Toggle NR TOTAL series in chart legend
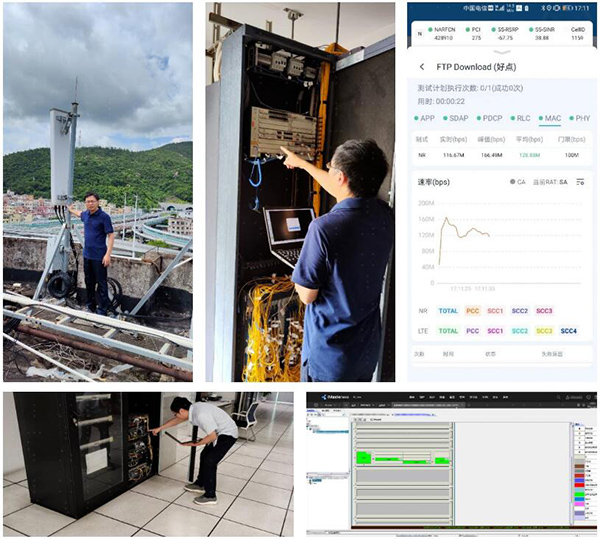Screen dimensions: 600x539 click(448, 311)
